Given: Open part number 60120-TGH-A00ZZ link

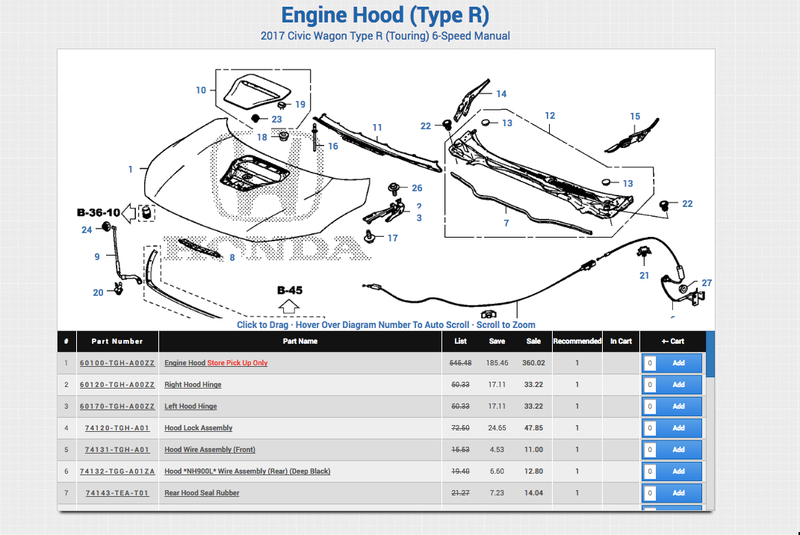Looking at the screenshot, I should tap(117, 385).
